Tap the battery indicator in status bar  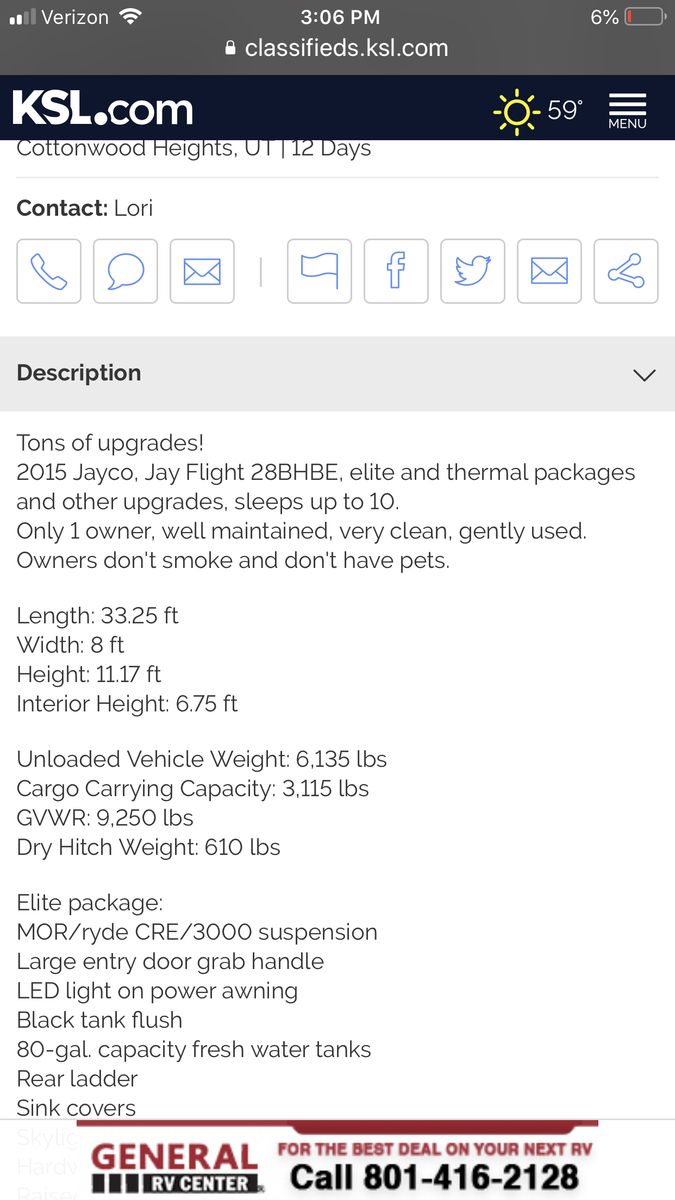644,17
